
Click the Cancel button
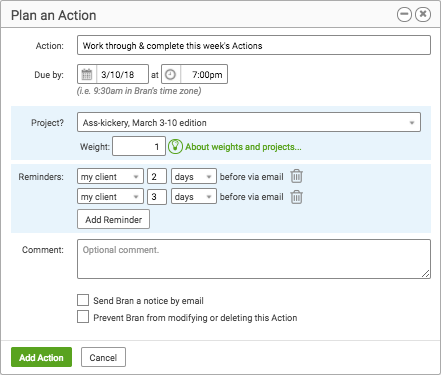[x=103, y=357]
